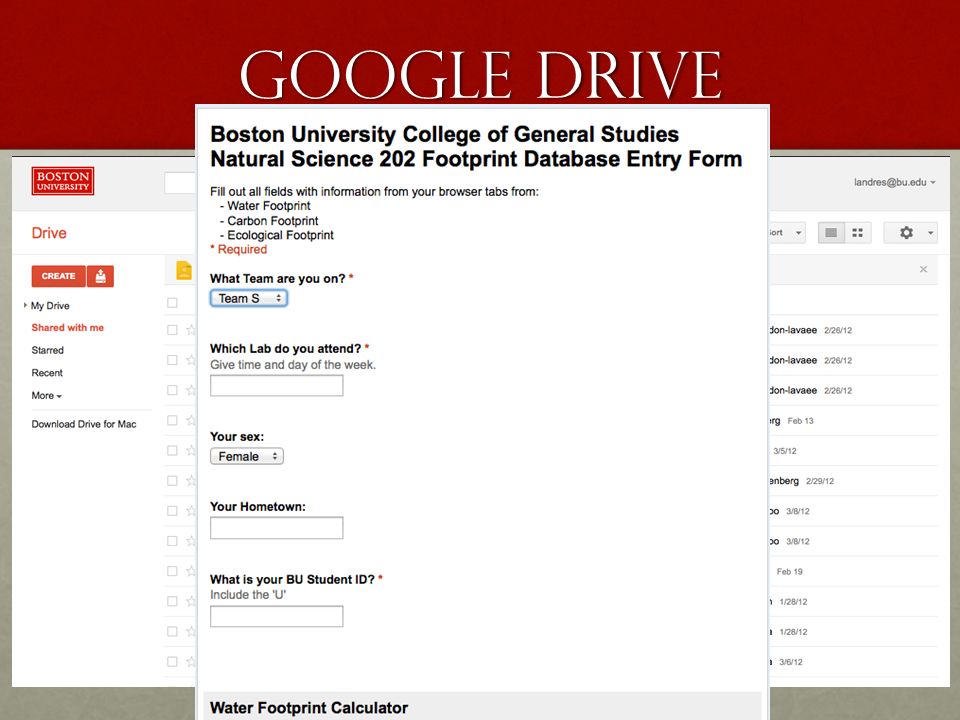Open the Recent section
960x720 pixels.
pos(47,373)
